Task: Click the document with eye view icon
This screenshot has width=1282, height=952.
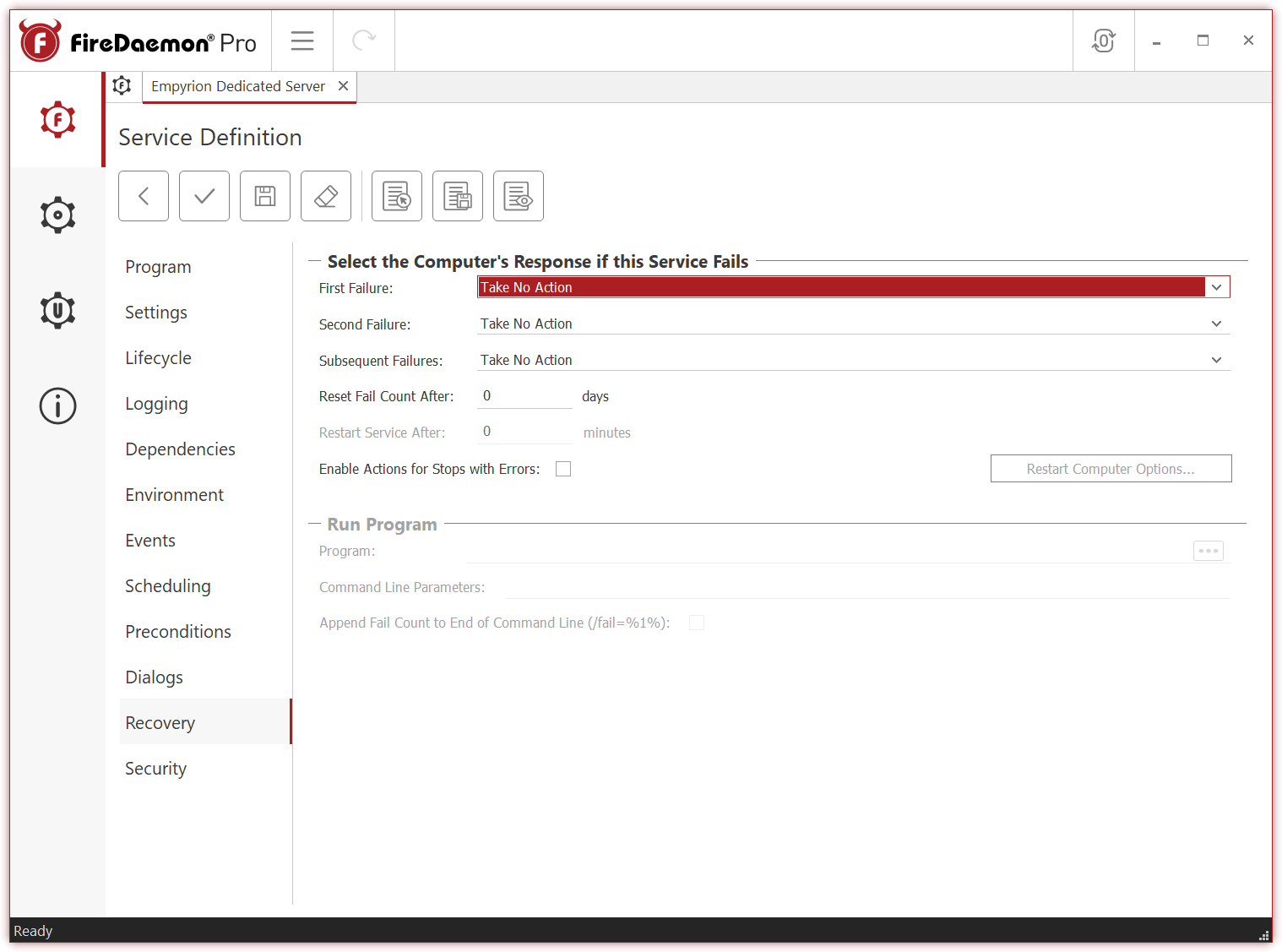Action: point(519,196)
